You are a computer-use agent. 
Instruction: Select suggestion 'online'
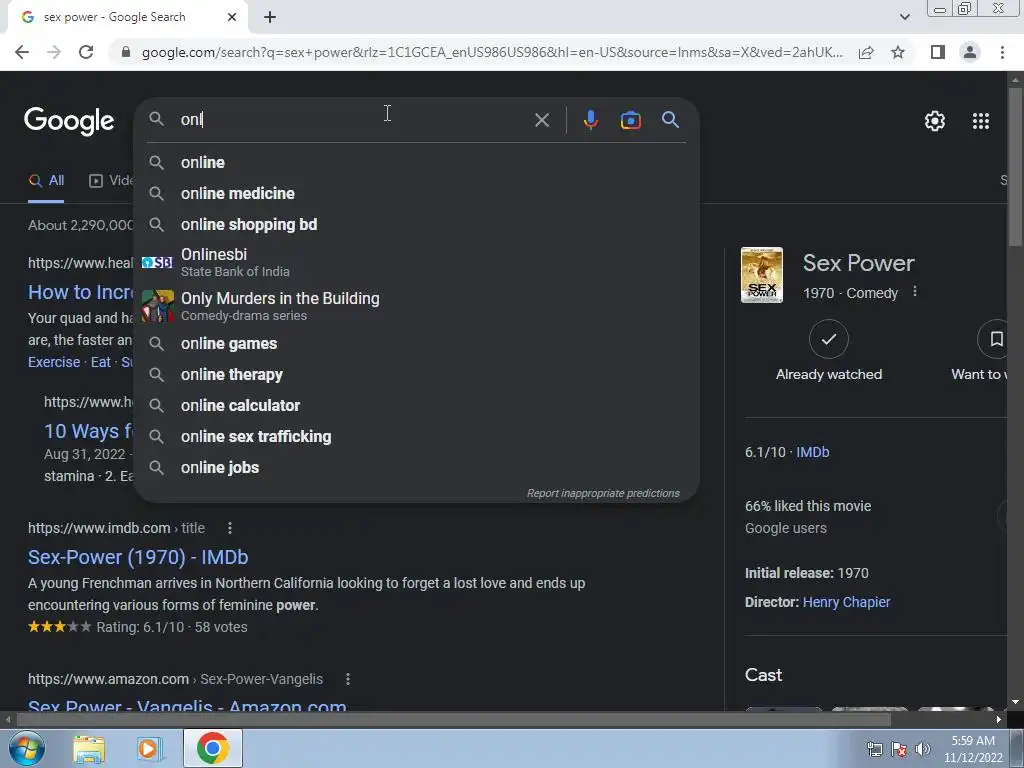click(x=416, y=163)
